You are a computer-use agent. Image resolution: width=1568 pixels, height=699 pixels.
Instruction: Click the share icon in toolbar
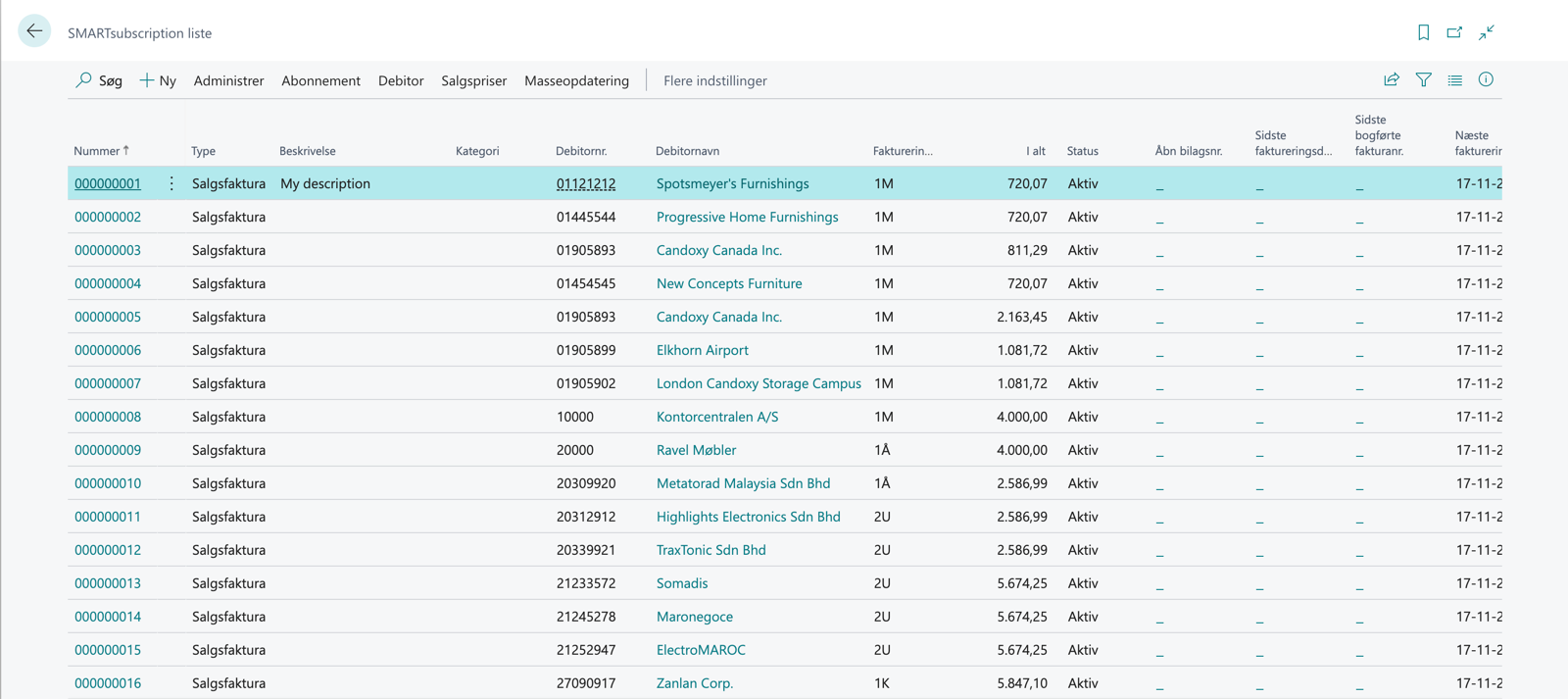(1392, 79)
